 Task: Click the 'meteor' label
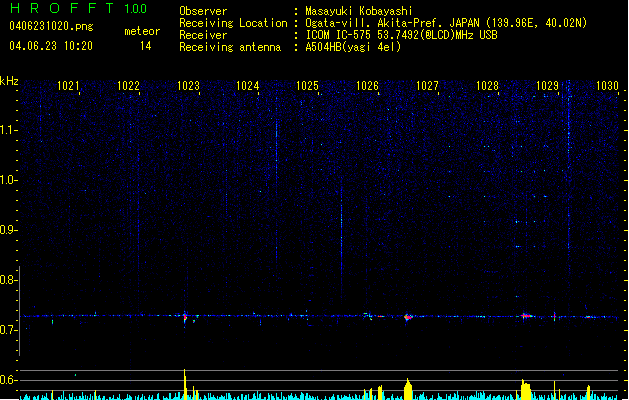pos(142,31)
